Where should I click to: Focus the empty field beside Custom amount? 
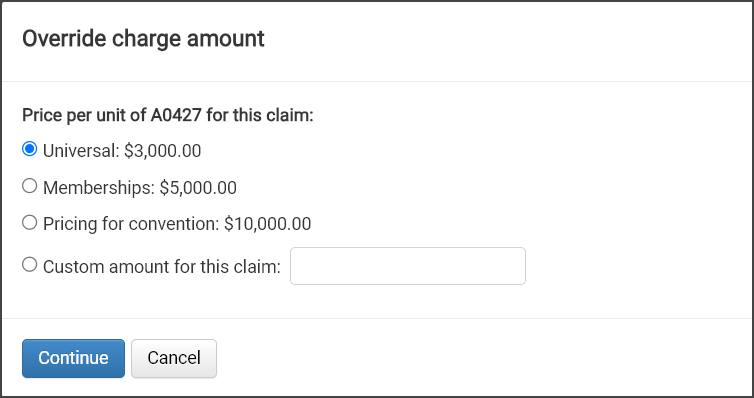[408, 266]
